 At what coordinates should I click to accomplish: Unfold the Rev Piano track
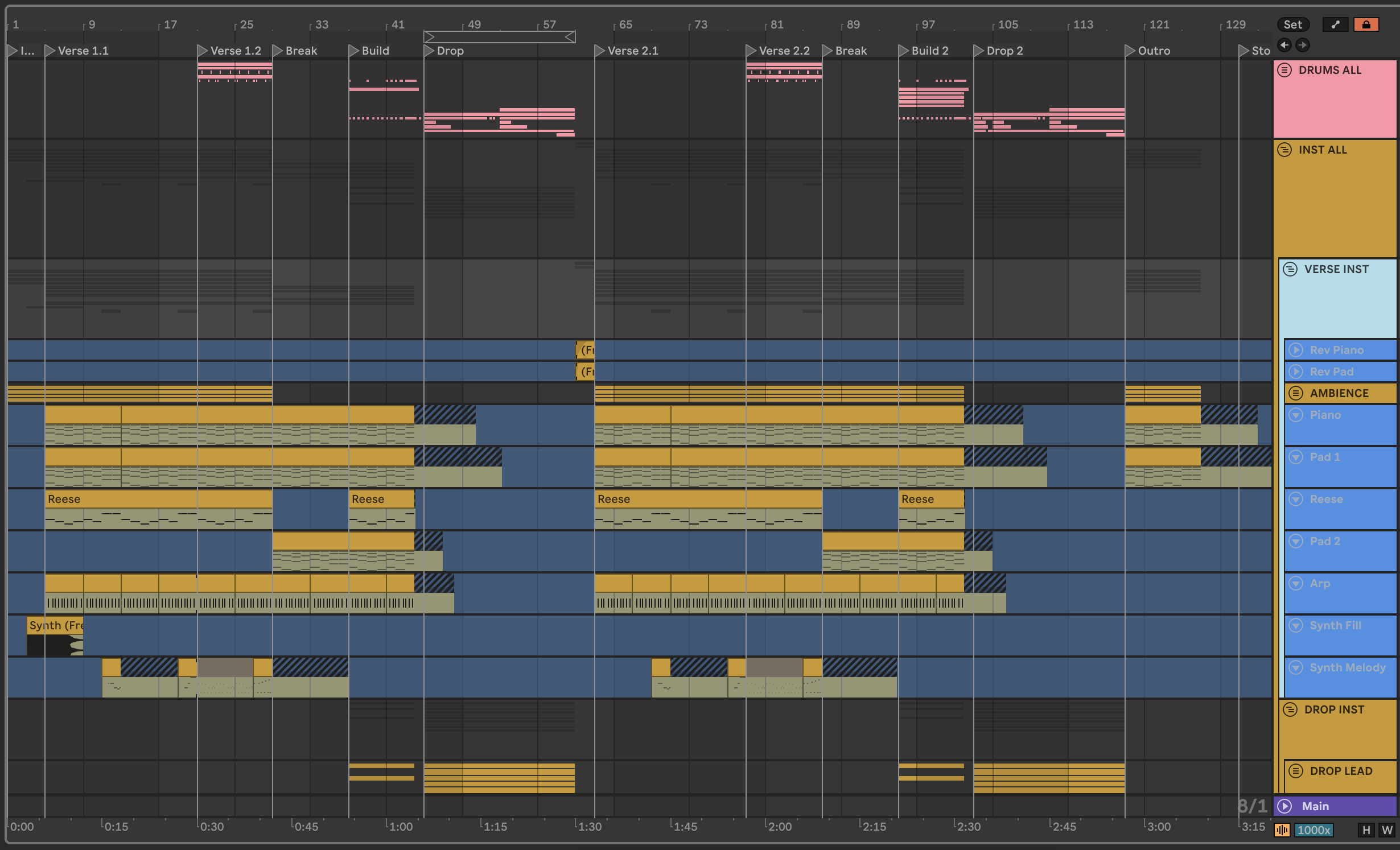click(x=1296, y=350)
